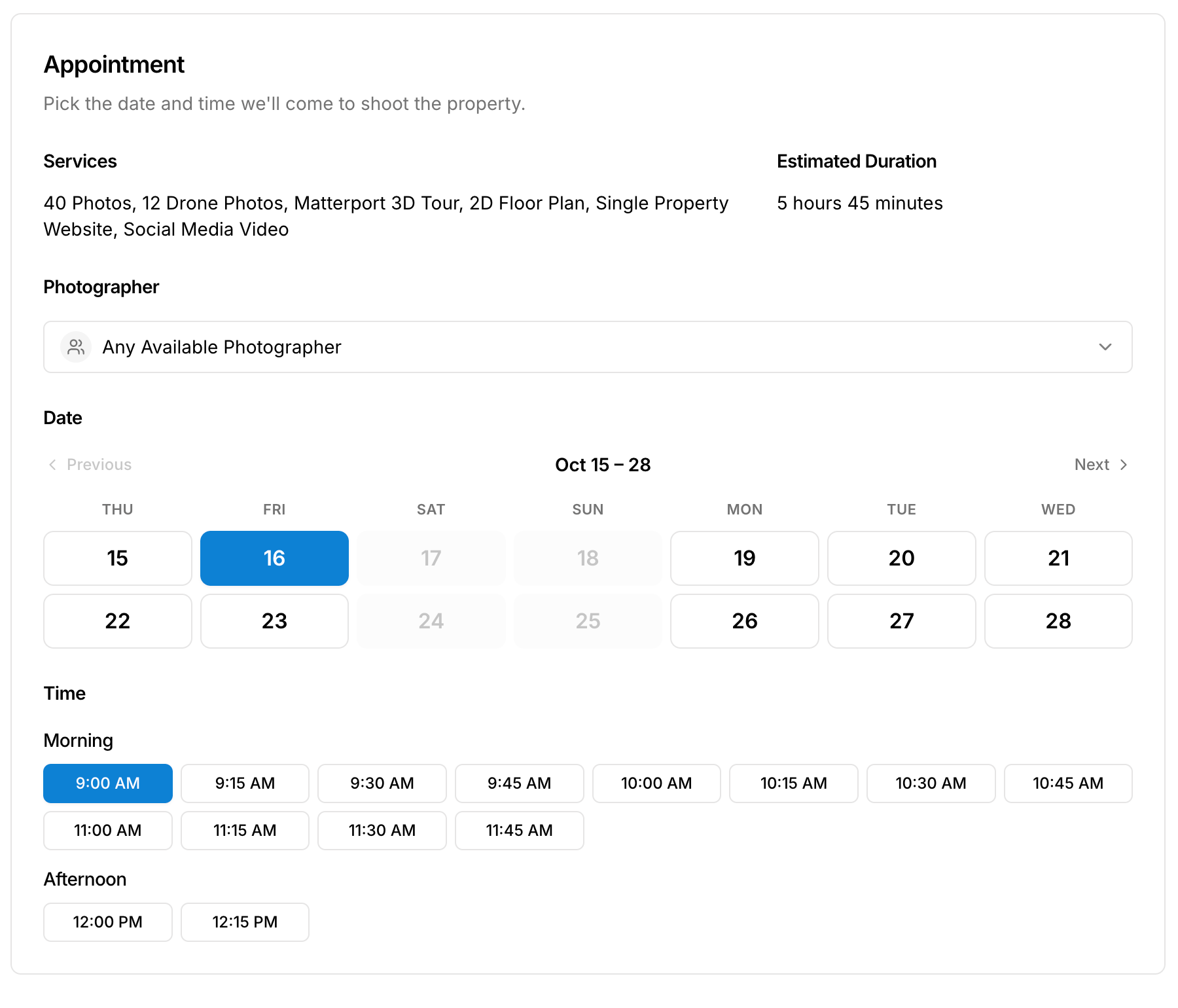This screenshot has width=1178, height=1008.
Task: Pick the 11:15 AM slot
Action: point(245,831)
